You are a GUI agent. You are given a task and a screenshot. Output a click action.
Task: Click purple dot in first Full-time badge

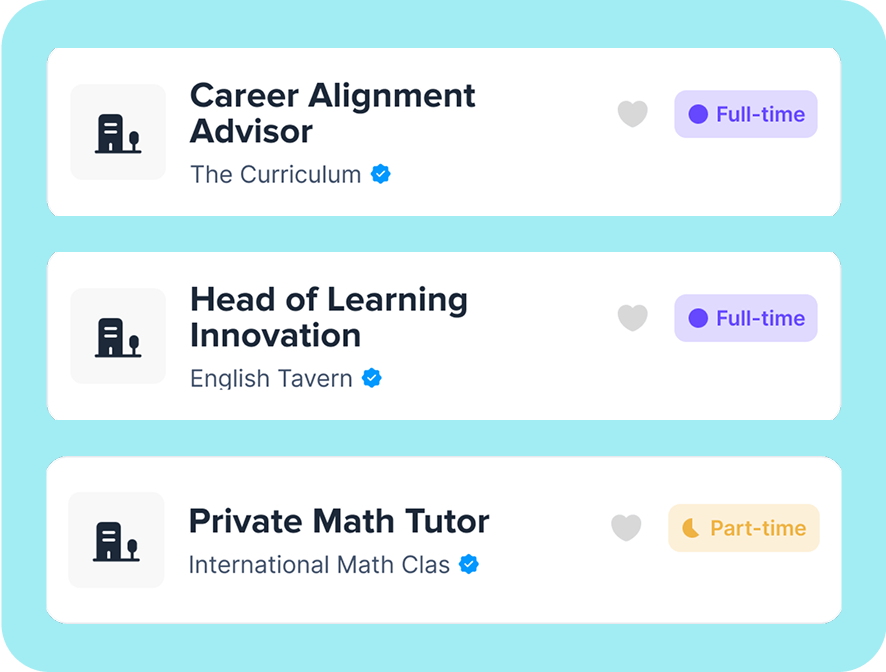click(698, 114)
